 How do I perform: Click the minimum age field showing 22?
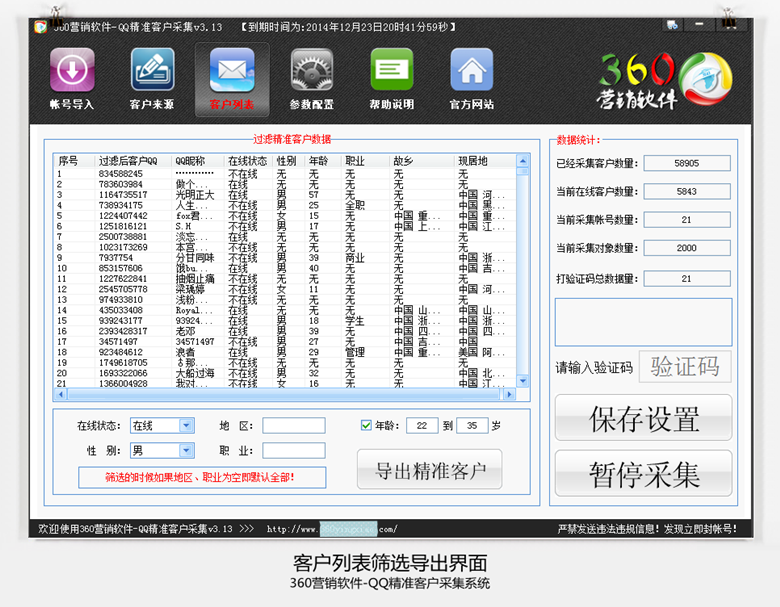pyautogui.click(x=422, y=425)
